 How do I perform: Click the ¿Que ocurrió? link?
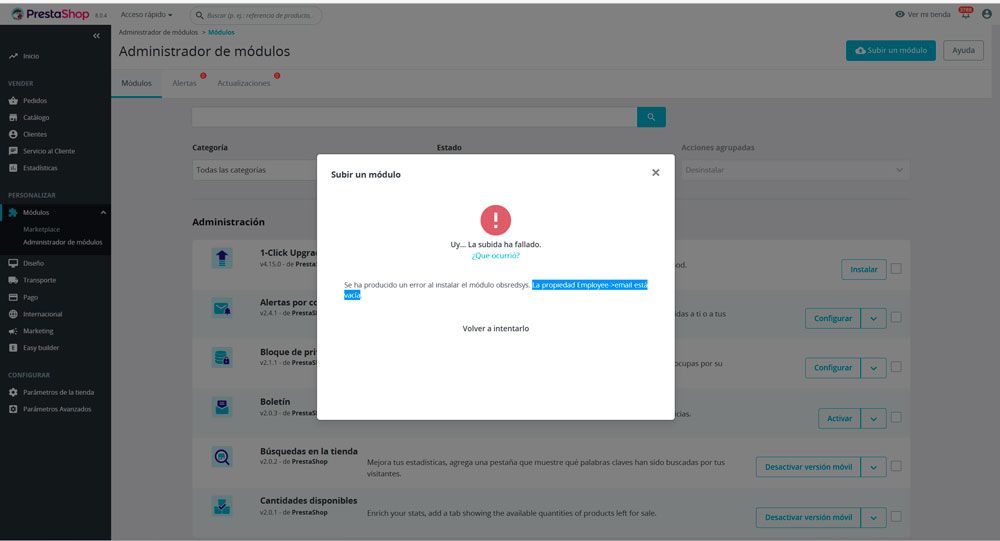[x=496, y=255]
